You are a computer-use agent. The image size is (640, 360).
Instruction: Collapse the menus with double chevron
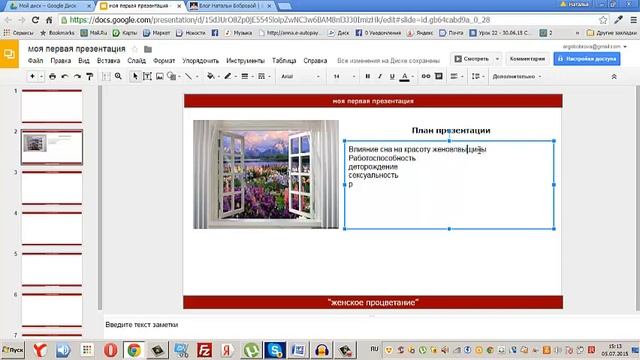tap(614, 76)
